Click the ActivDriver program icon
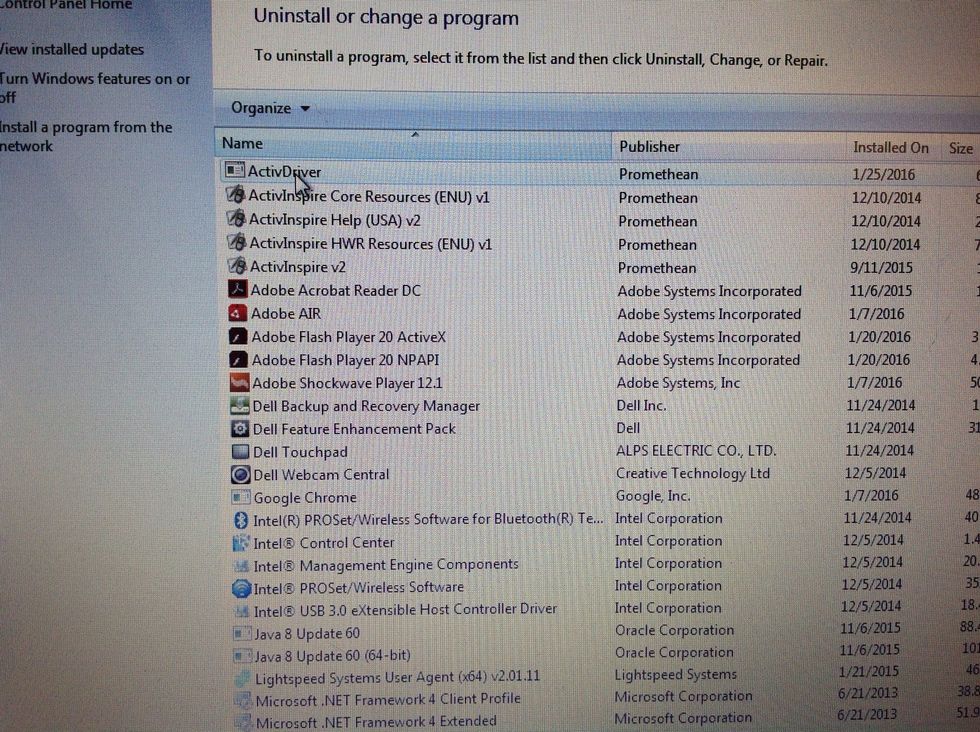 coord(234,172)
